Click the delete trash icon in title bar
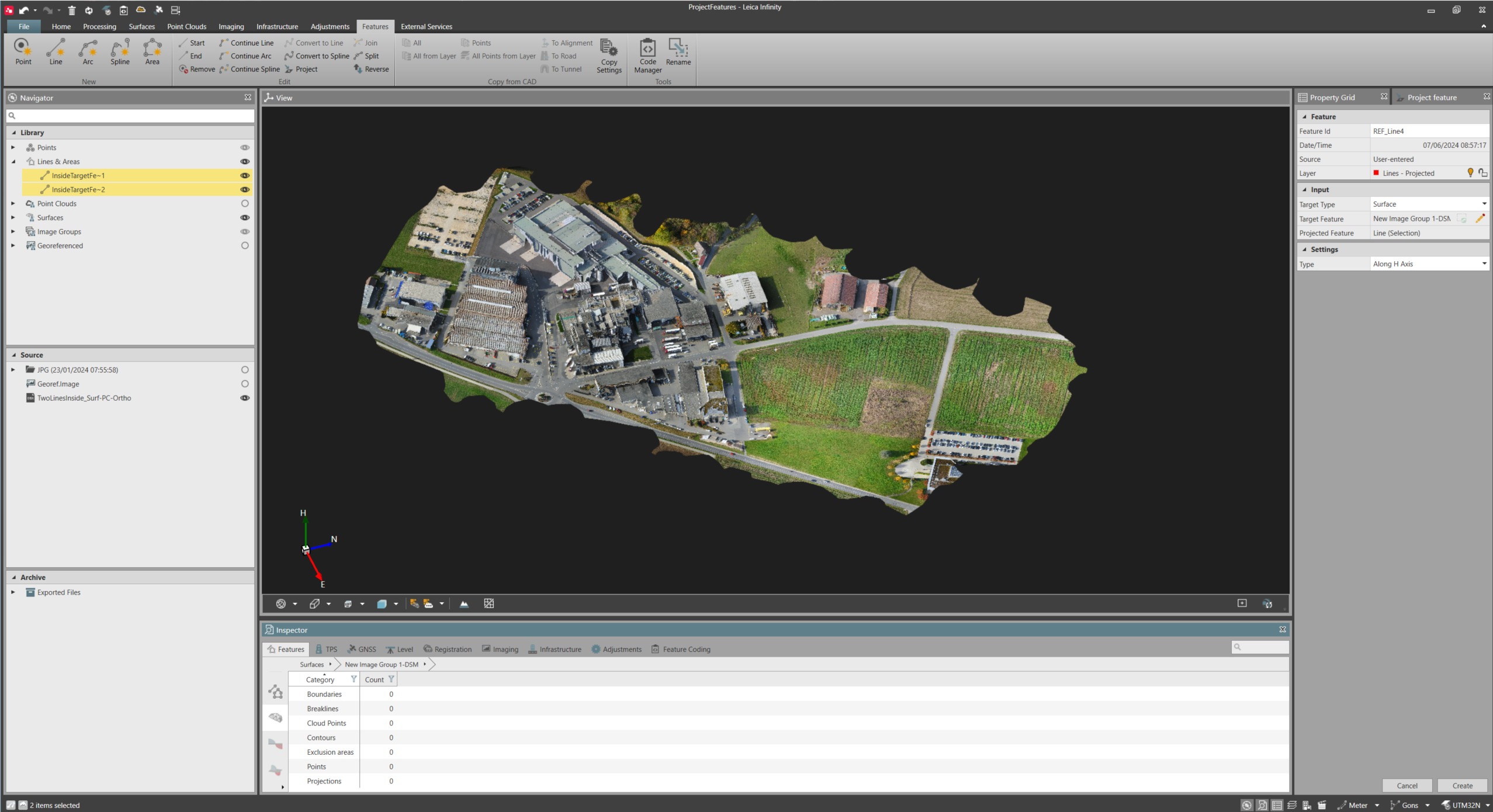 (71, 10)
